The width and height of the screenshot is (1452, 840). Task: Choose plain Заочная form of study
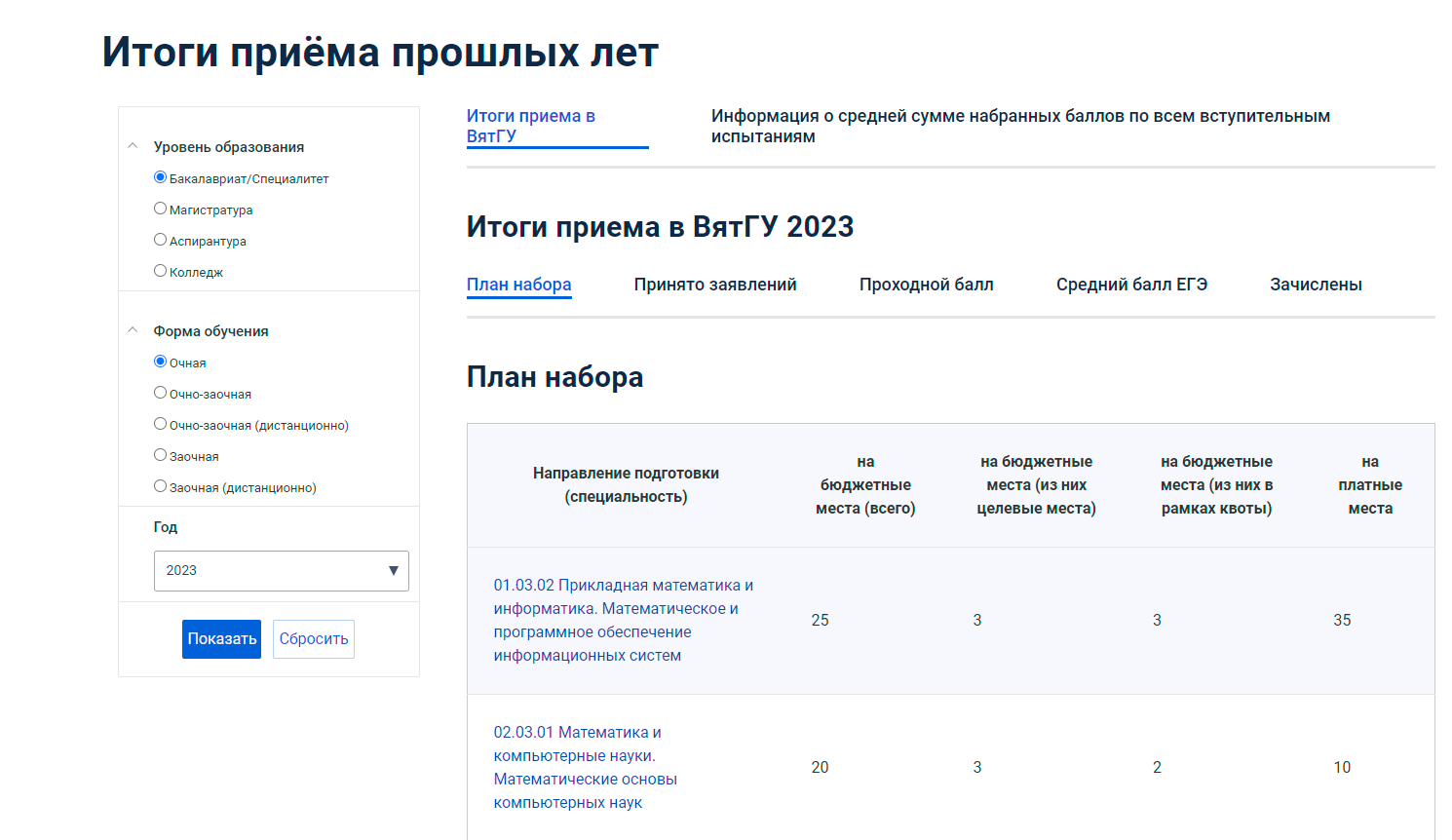point(161,455)
